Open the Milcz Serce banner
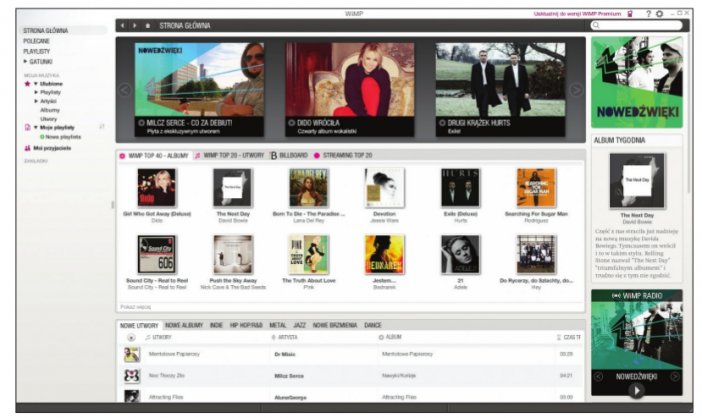The width and height of the screenshot is (702, 418). (x=199, y=90)
